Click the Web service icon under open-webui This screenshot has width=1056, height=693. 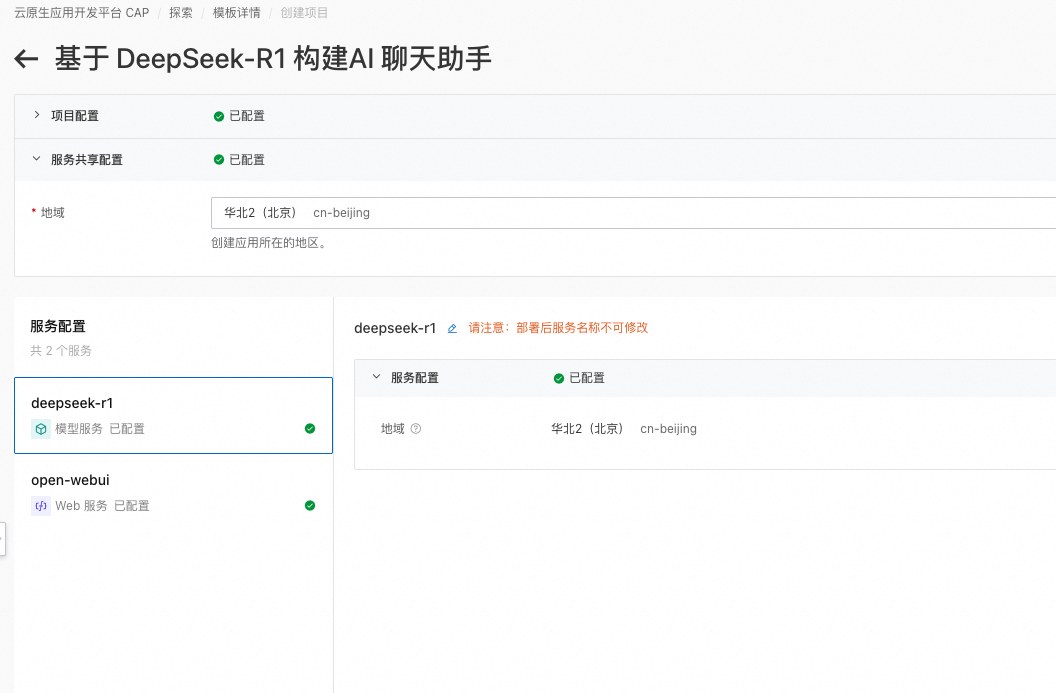[x=40, y=506]
